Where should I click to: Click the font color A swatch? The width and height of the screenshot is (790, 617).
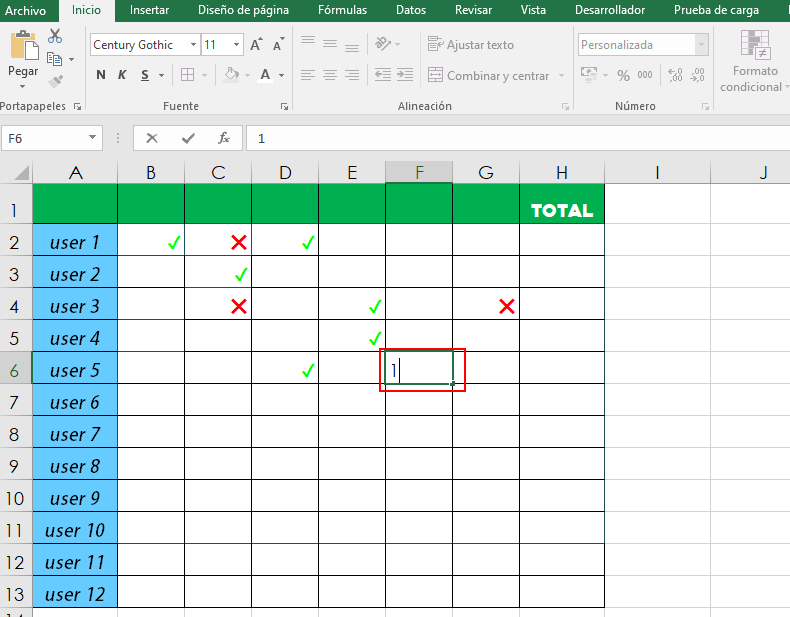[x=265, y=75]
